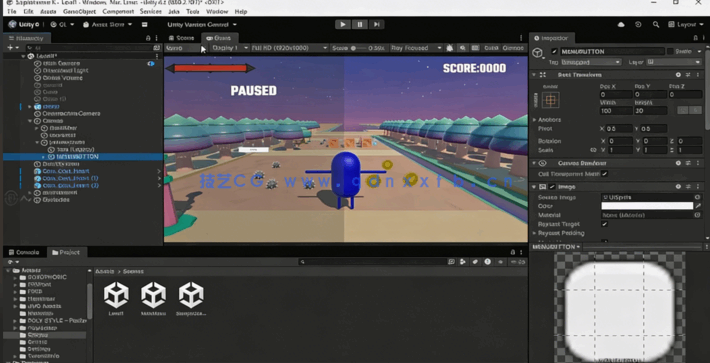Open the Full HD resolution dropdown
Viewport: 710px width, 363px height.
coord(289,48)
